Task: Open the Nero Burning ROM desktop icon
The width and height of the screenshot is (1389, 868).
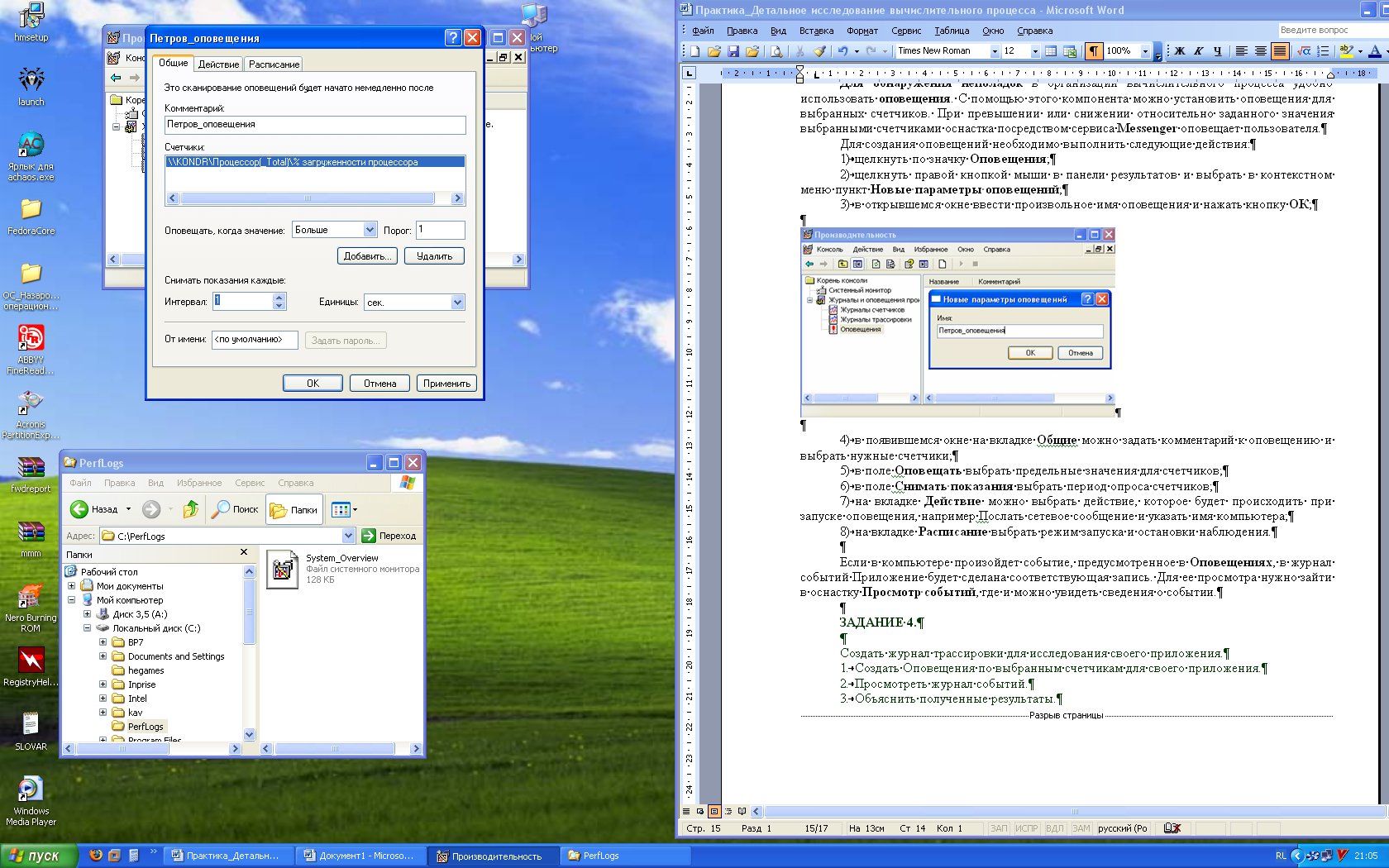Action: 31,595
